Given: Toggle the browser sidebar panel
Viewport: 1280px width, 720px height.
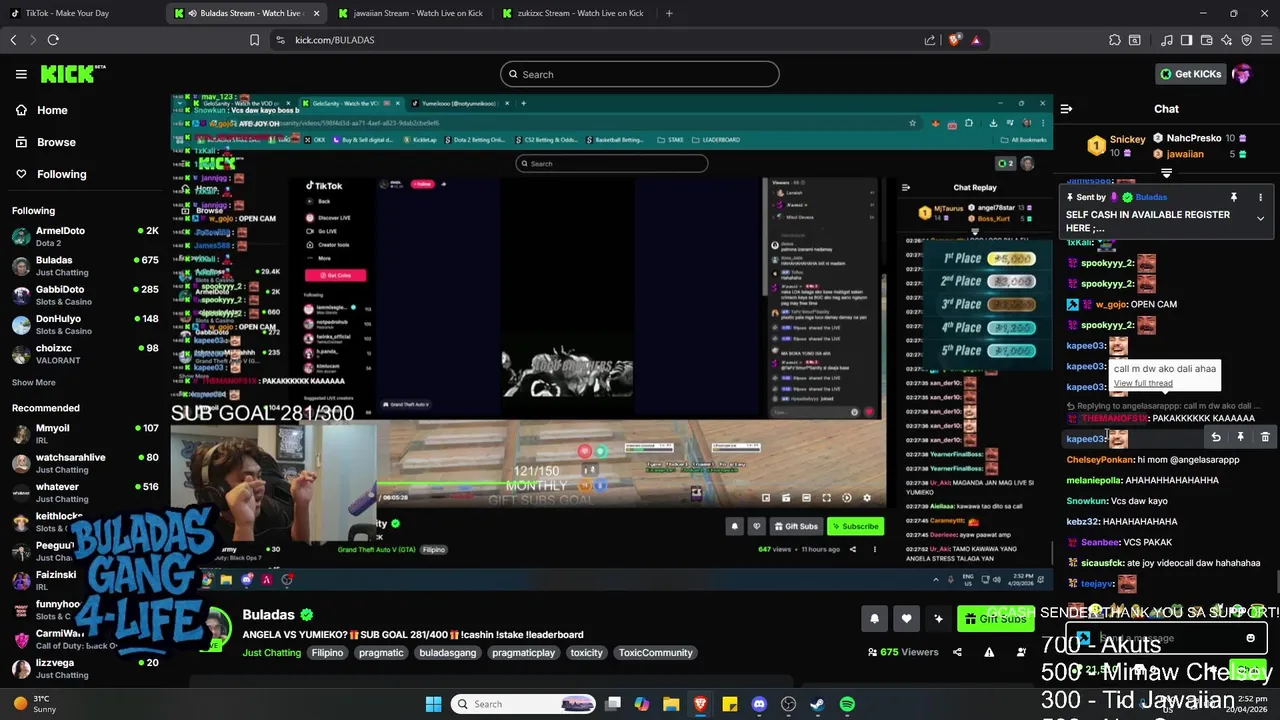Looking at the screenshot, I should [x=1187, y=40].
